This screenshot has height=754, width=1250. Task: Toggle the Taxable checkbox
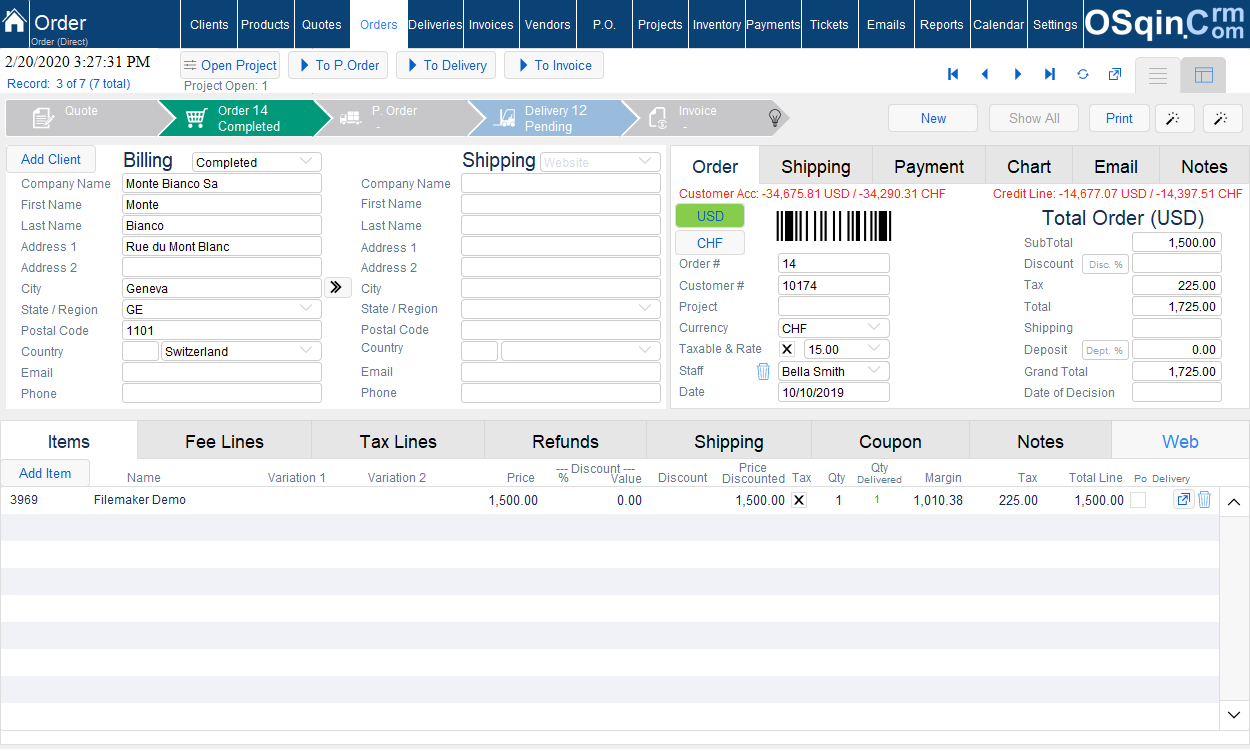pos(787,349)
